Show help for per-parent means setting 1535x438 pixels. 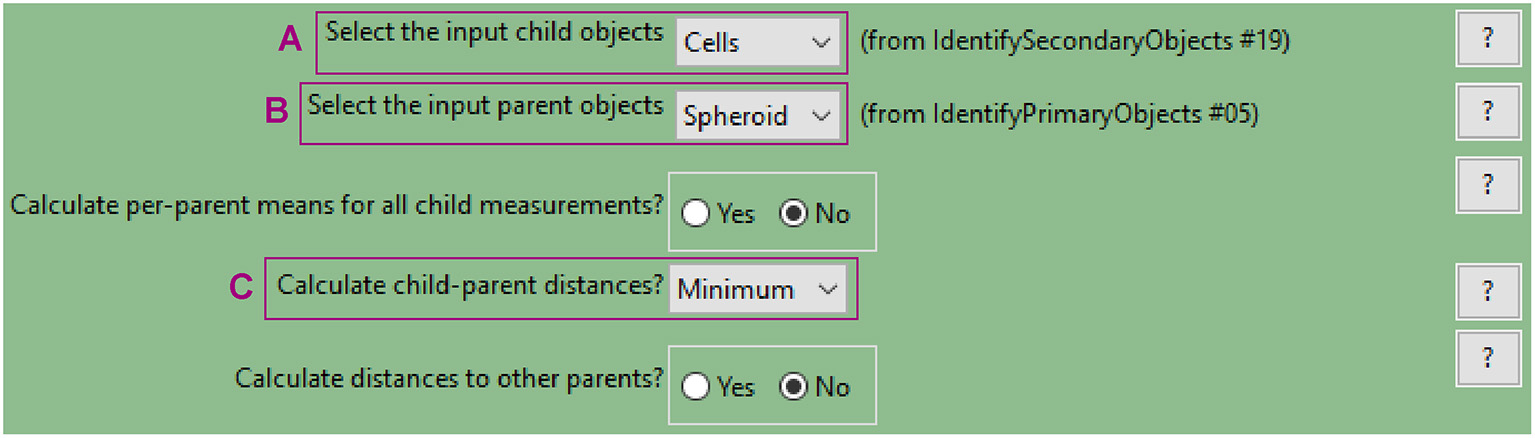click(x=1487, y=185)
